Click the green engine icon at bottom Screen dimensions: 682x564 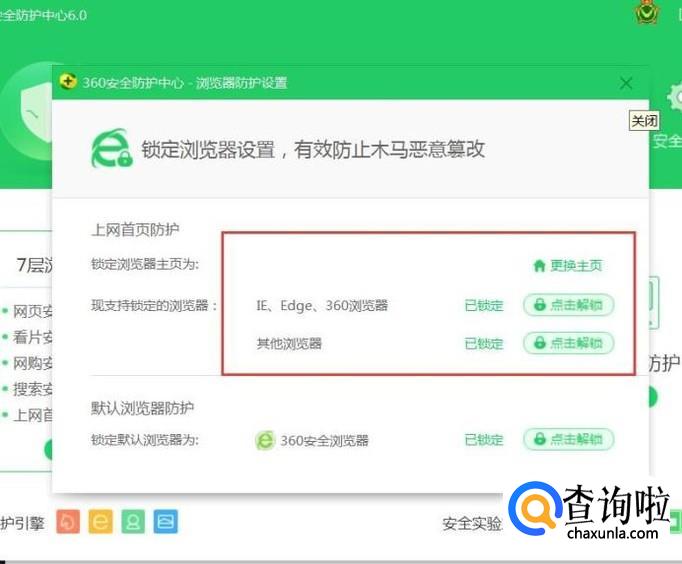click(x=133, y=521)
